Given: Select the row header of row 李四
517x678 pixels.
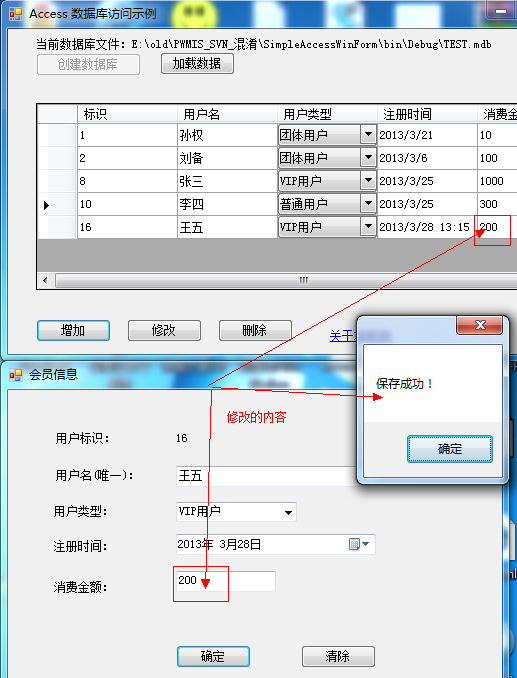Looking at the screenshot, I should pos(57,204).
